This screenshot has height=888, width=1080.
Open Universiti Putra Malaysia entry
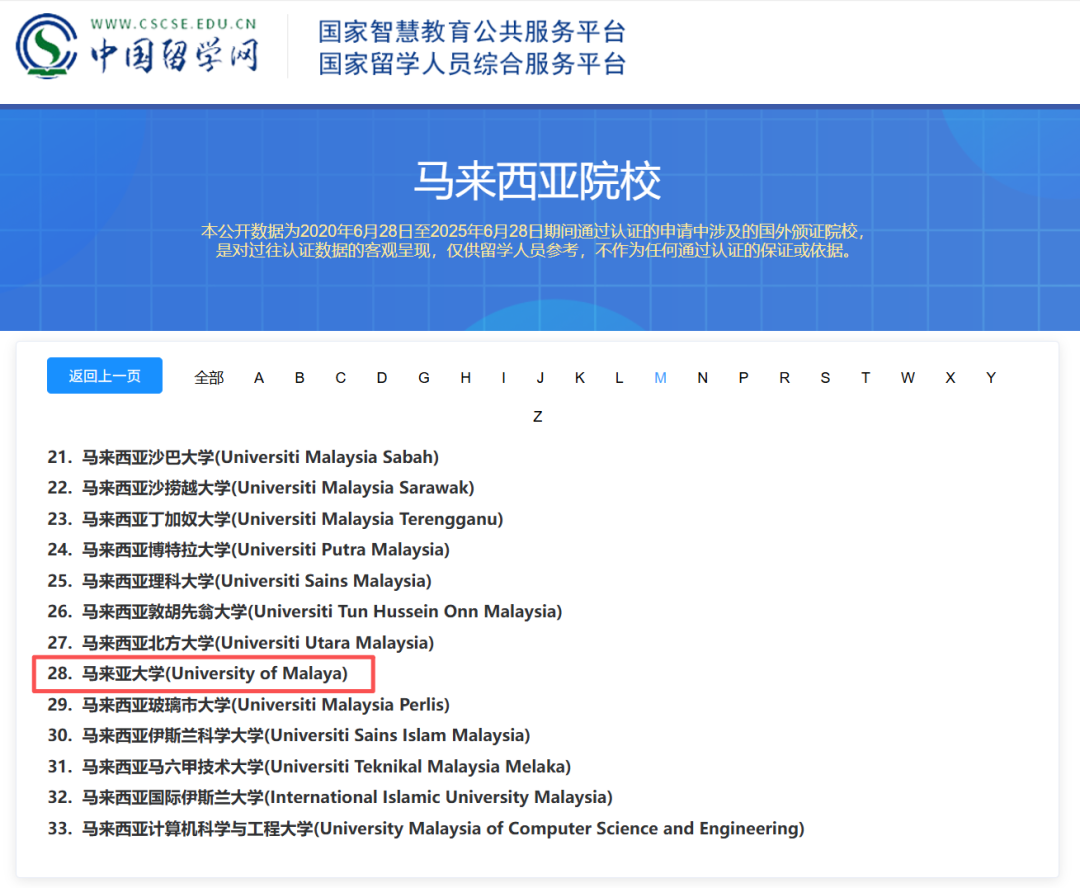pyautogui.click(x=249, y=550)
